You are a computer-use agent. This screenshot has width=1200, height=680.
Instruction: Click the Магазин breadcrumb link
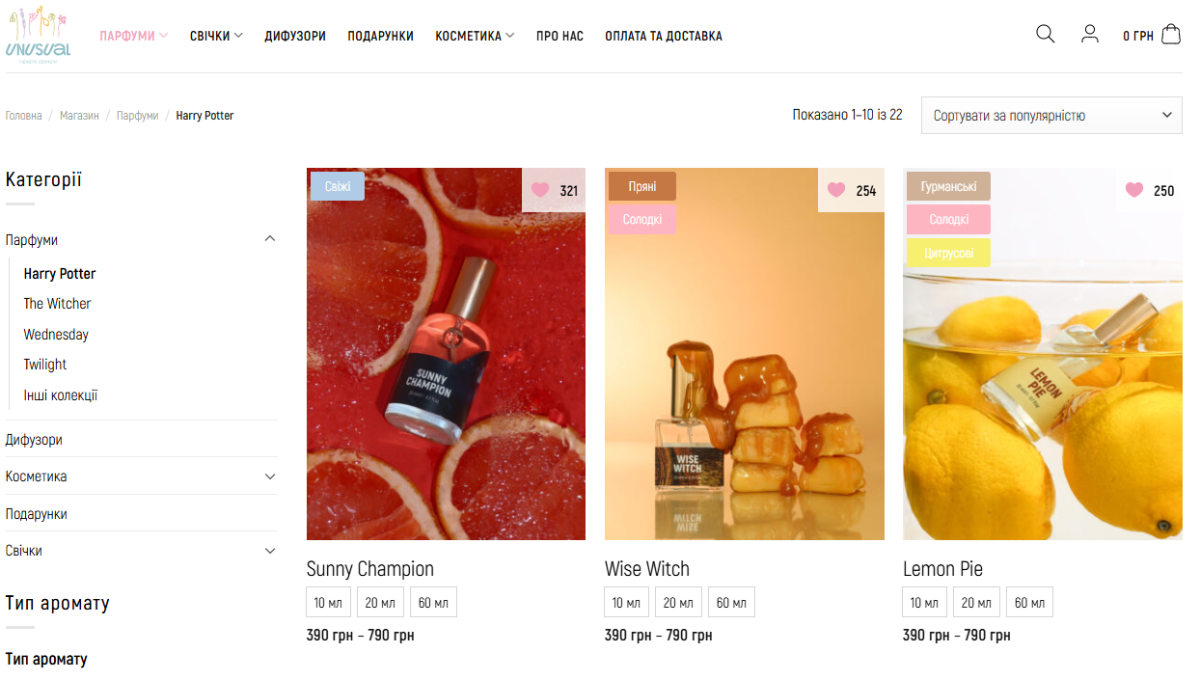pyautogui.click(x=79, y=116)
